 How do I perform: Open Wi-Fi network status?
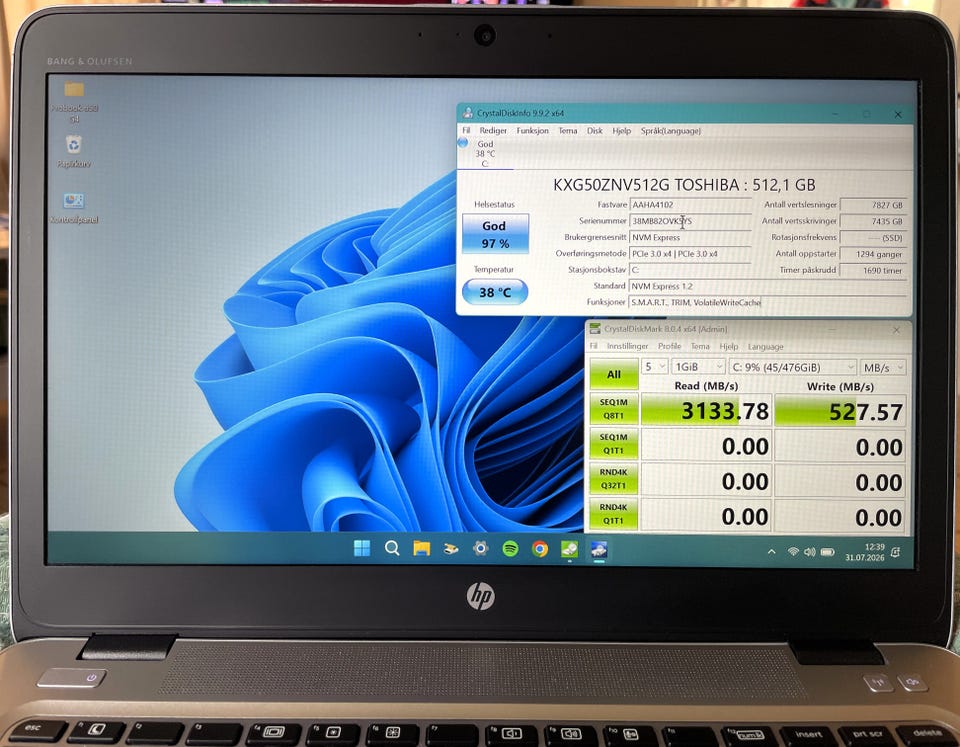(793, 552)
